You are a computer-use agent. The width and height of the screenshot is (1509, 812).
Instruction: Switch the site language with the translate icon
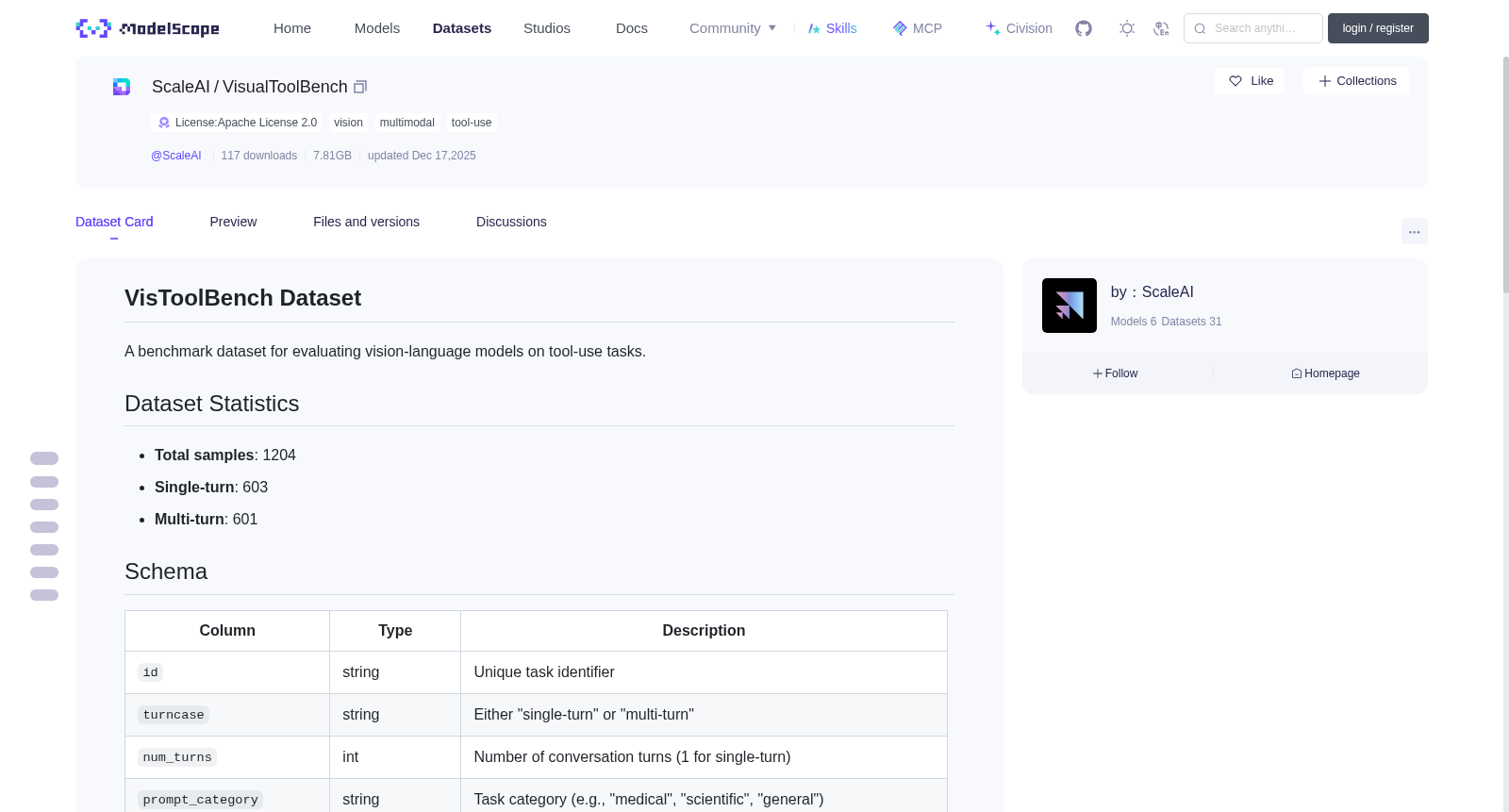tap(1161, 28)
